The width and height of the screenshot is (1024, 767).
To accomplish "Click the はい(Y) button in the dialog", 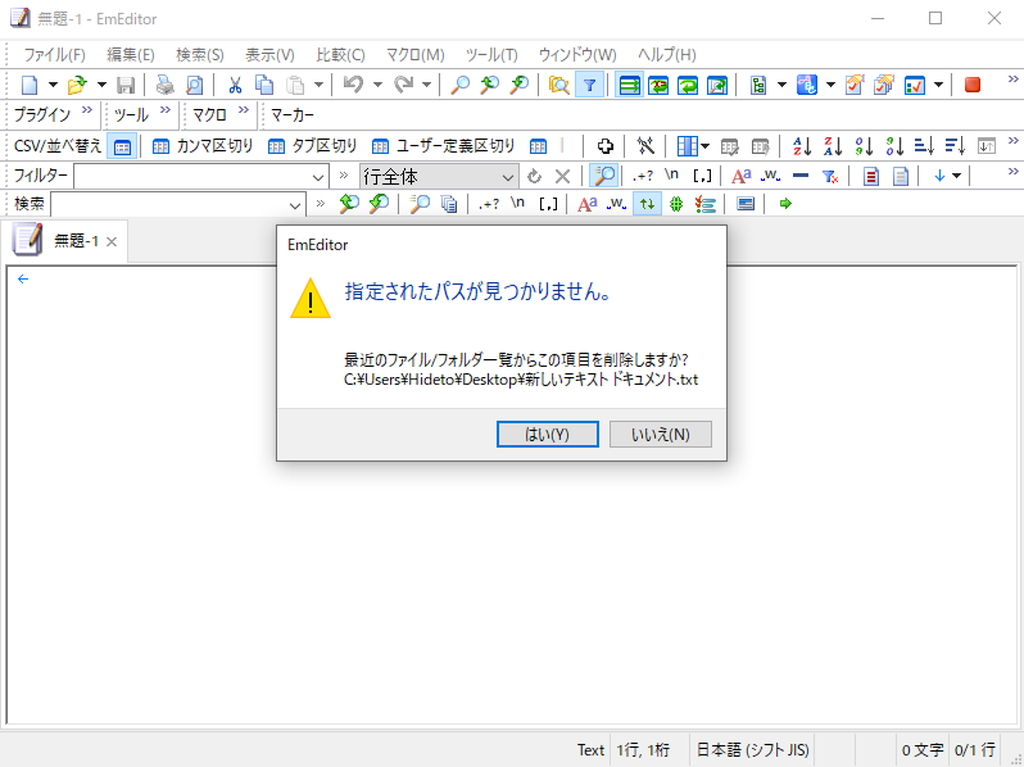I will pos(547,434).
